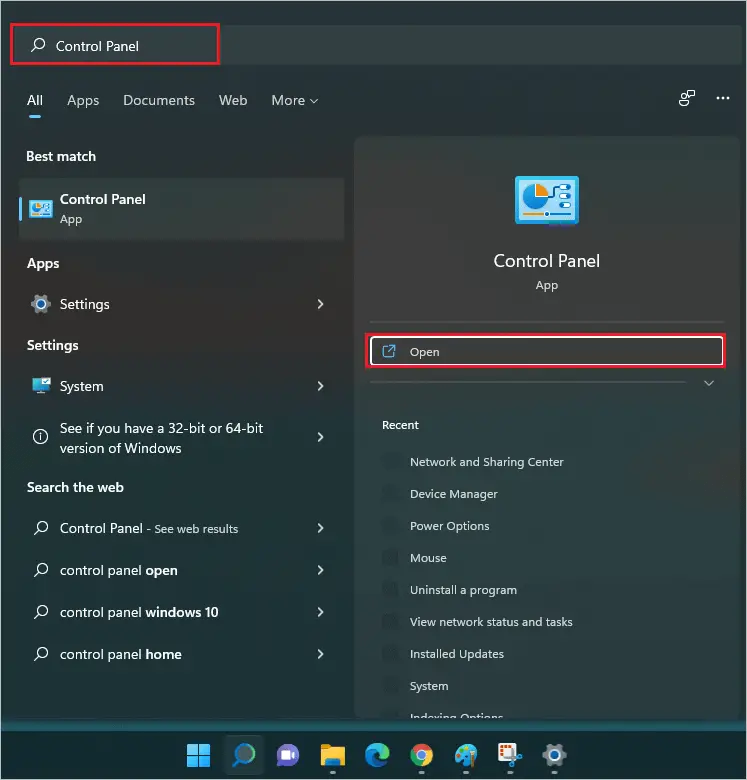
Task: Open recent Network and Sharing Center
Action: tap(486, 462)
